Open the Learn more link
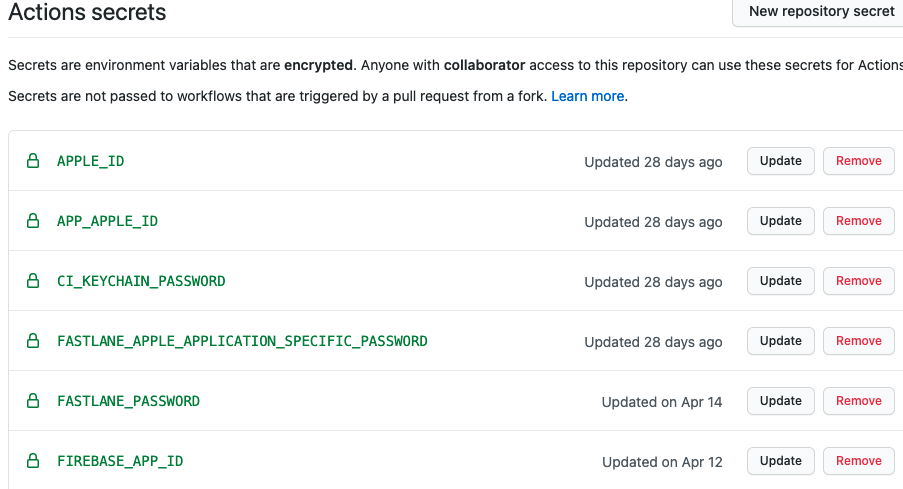 click(587, 96)
